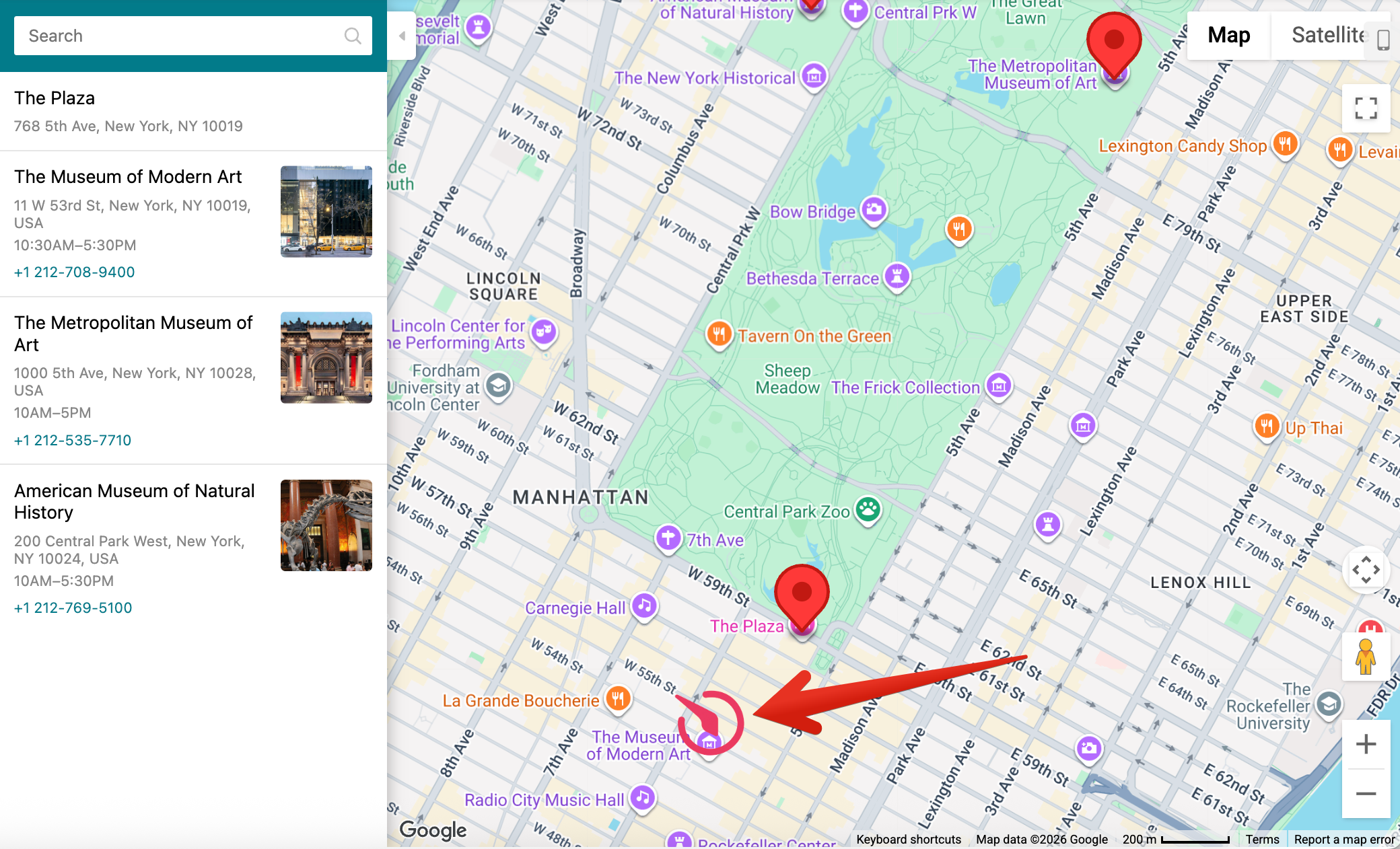Click The New York Historical museum icon
This screenshot has width=1400, height=849.
point(814,77)
